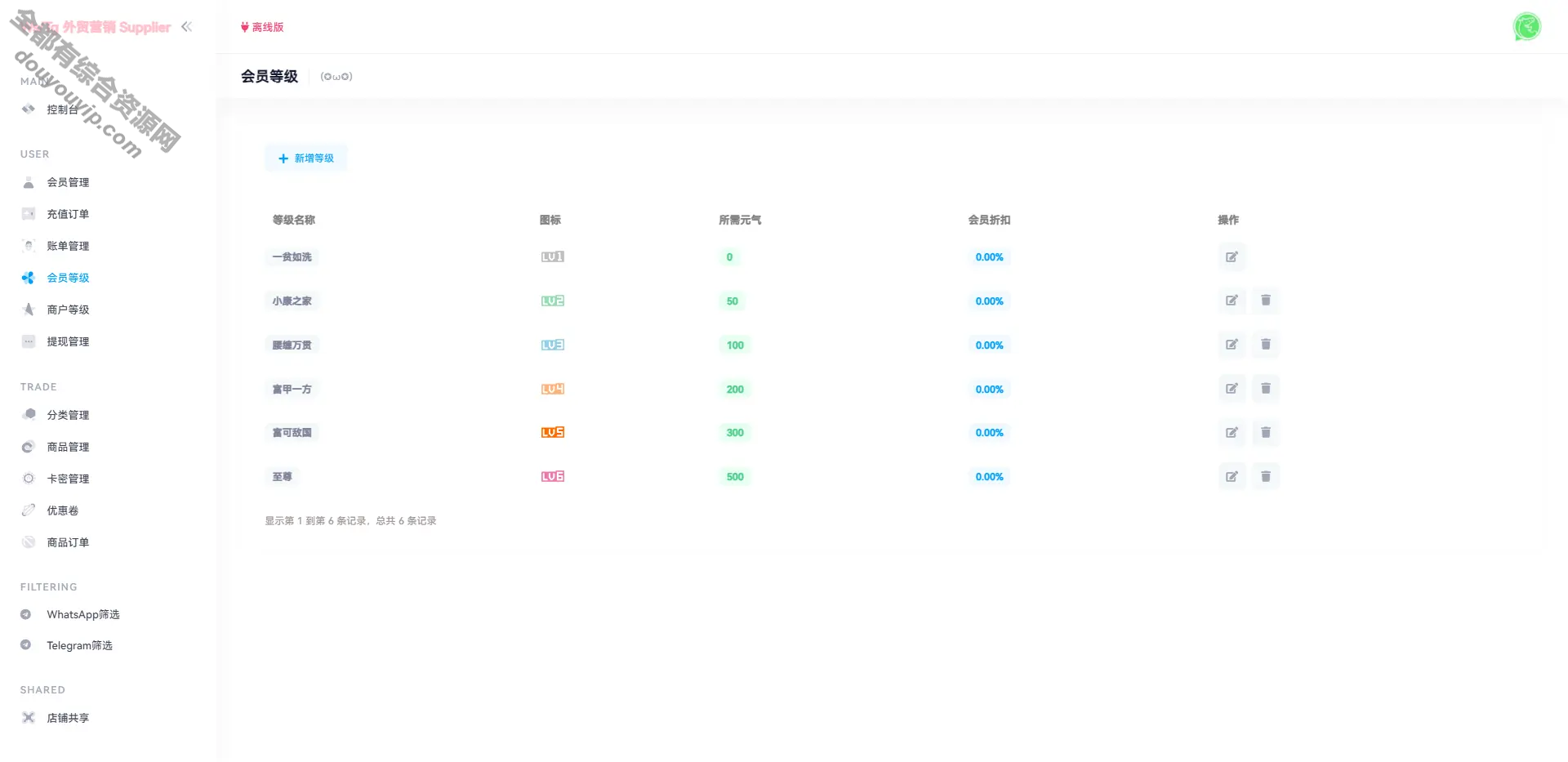Go to 卡密管理 page
This screenshot has width=1568, height=762.
tap(68, 479)
